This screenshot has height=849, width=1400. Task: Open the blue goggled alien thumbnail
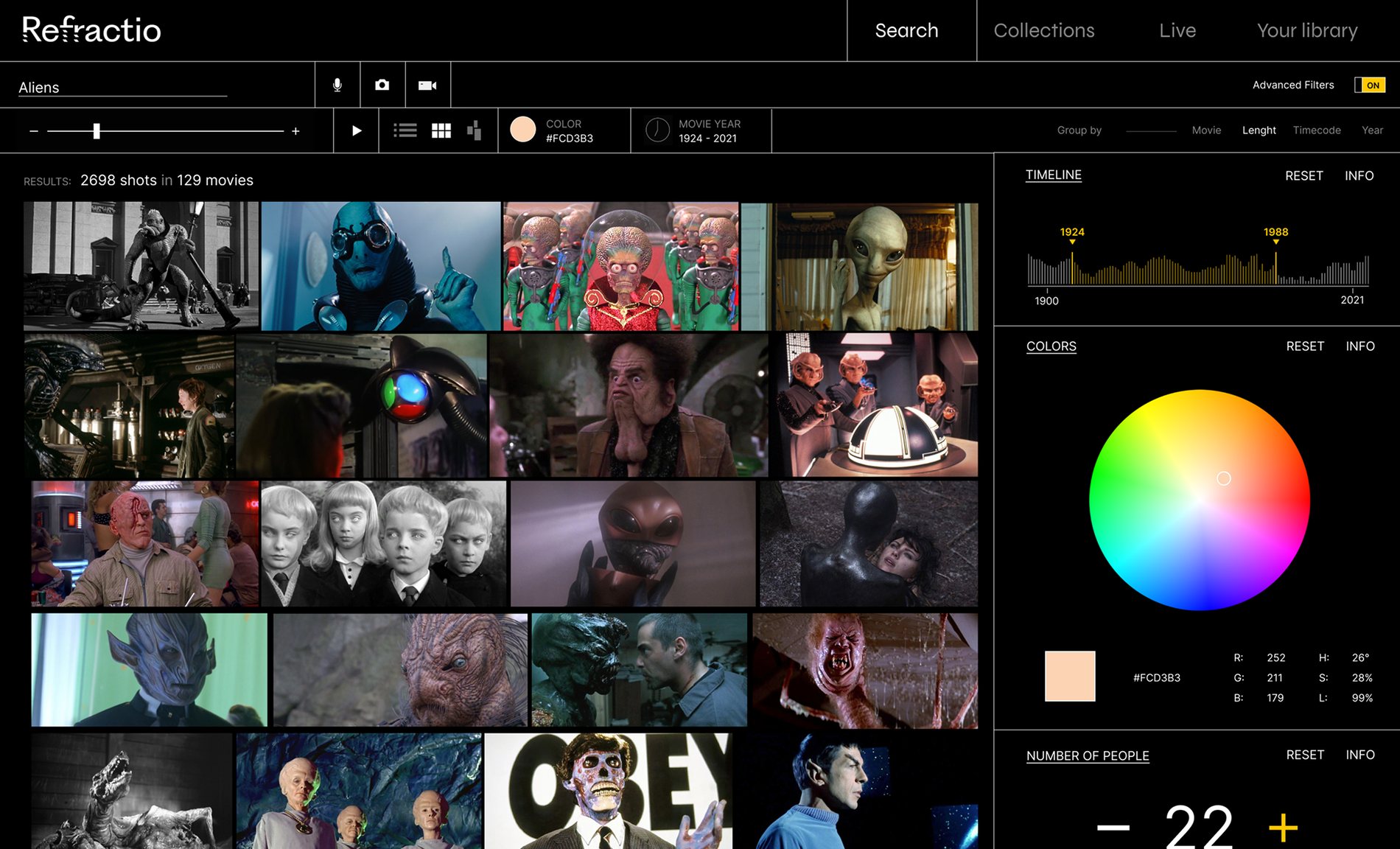tap(381, 266)
